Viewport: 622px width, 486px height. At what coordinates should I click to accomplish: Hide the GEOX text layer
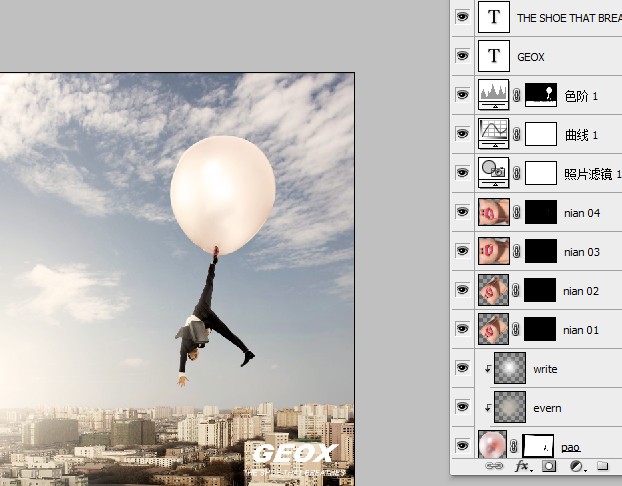[463, 56]
